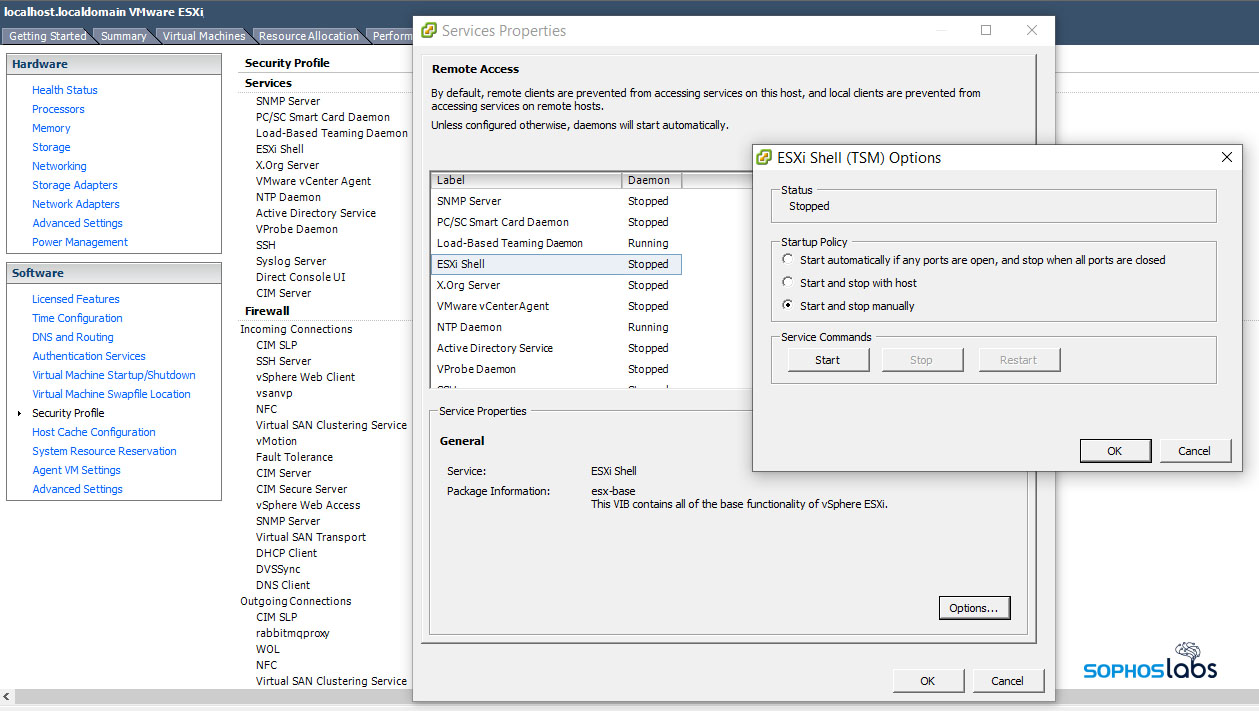The height and width of the screenshot is (711, 1259).
Task: Click the Services Properties title icon
Action: point(429,31)
